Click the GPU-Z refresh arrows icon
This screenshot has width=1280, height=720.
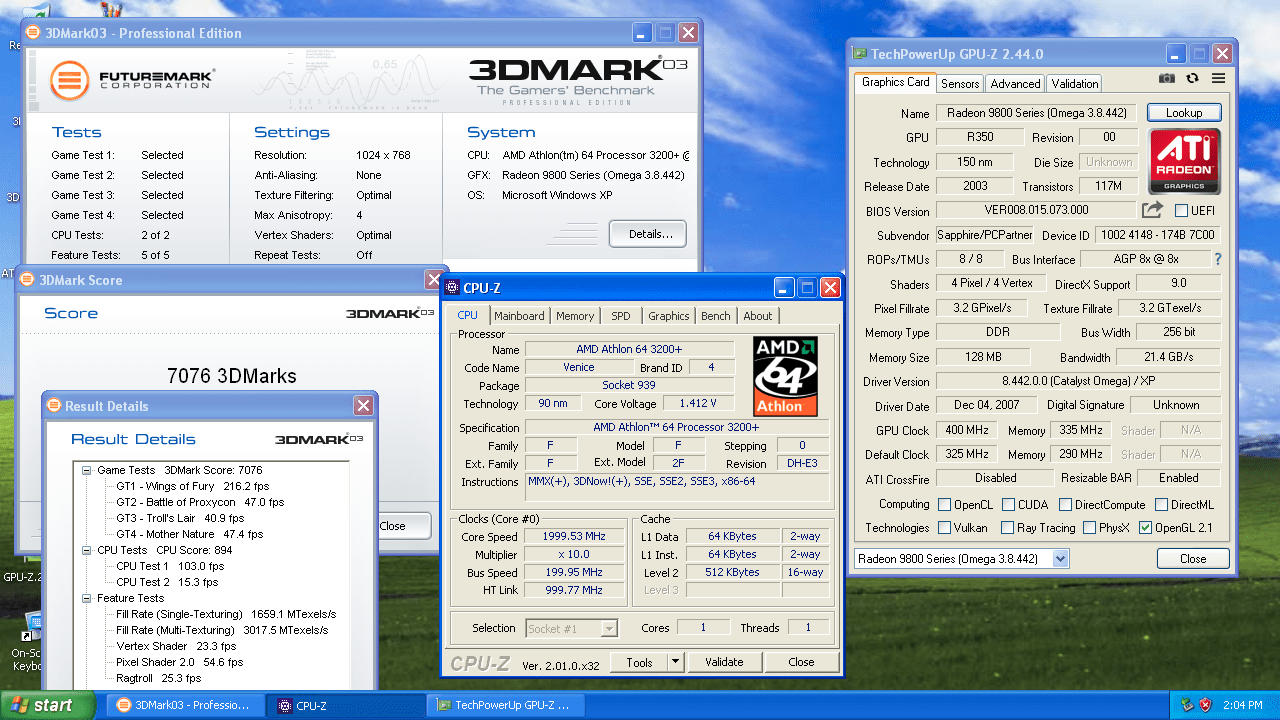pos(1192,78)
